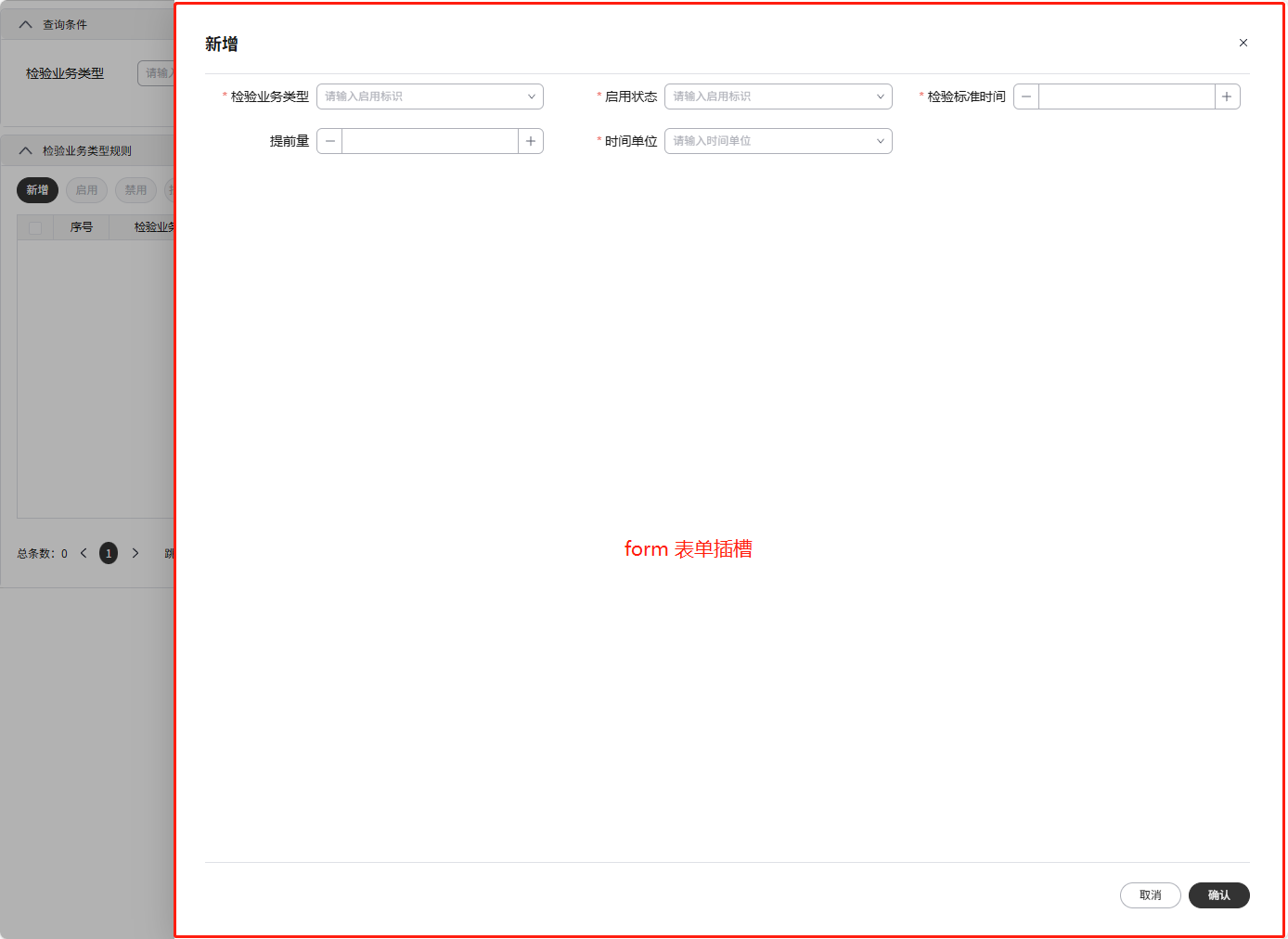Click the plus icon beside 检验标准时间

1227,96
